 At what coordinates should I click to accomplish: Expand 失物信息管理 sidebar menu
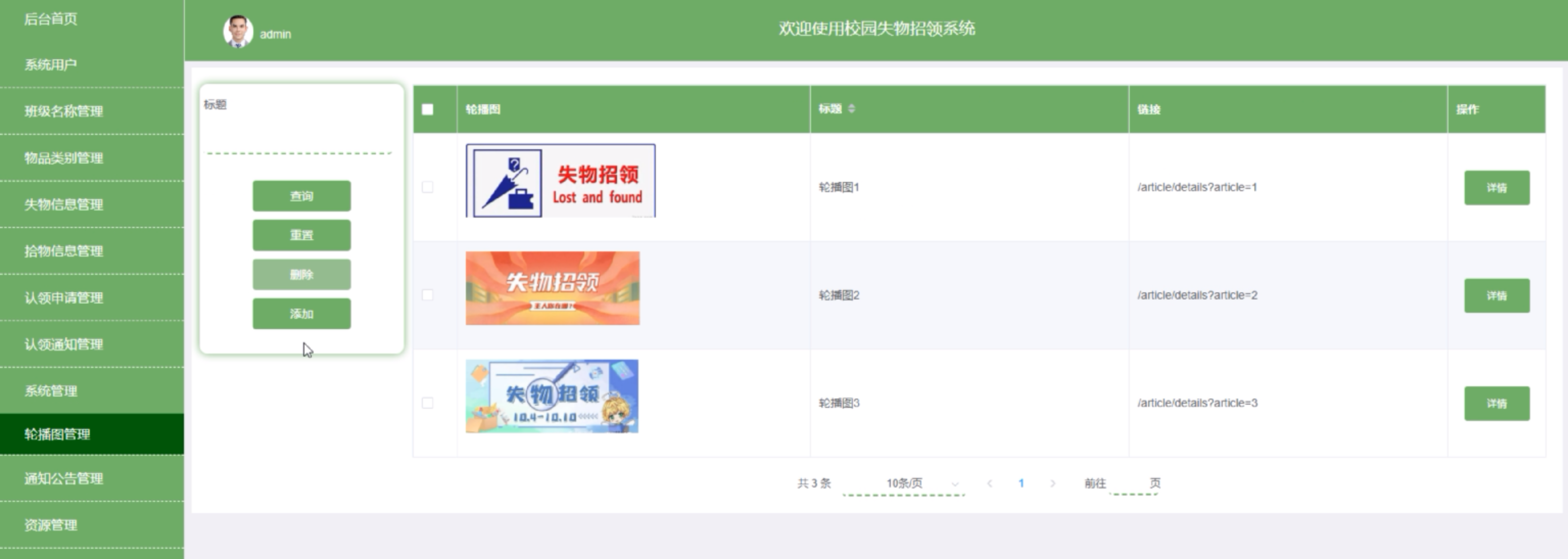[x=63, y=204]
